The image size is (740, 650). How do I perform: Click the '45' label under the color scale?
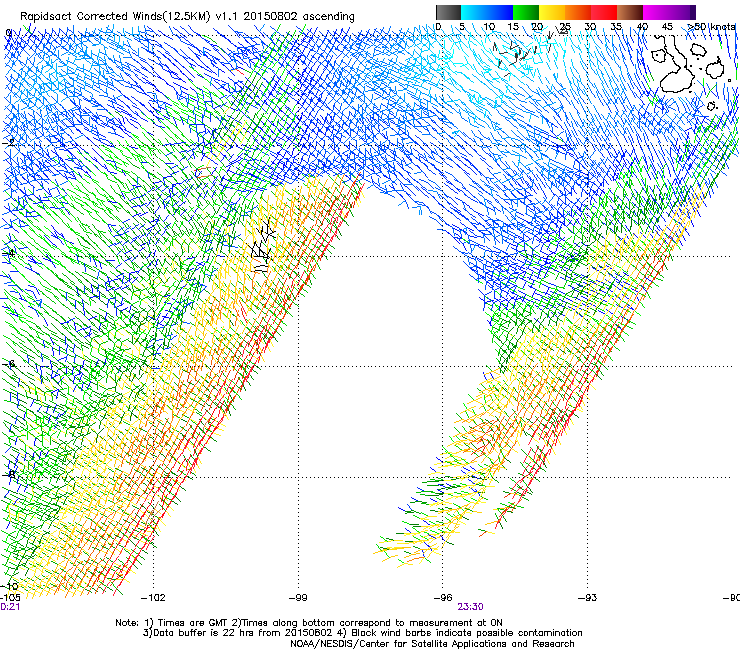pos(667,27)
